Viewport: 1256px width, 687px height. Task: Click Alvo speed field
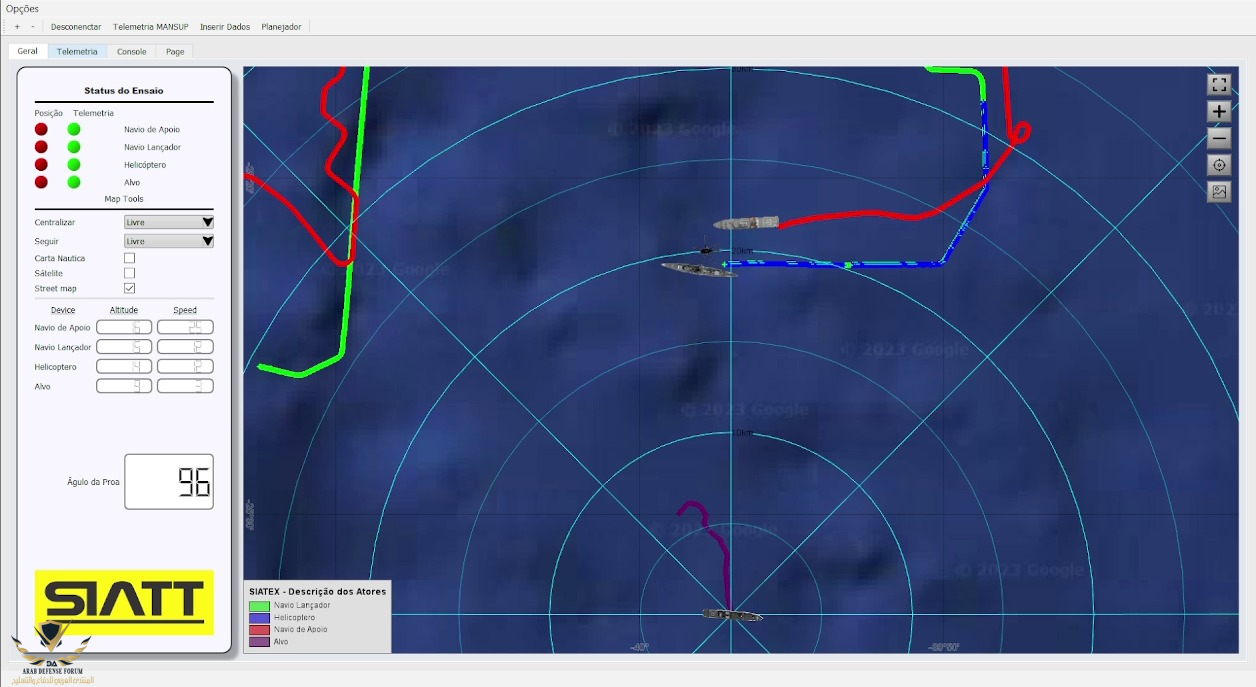185,386
